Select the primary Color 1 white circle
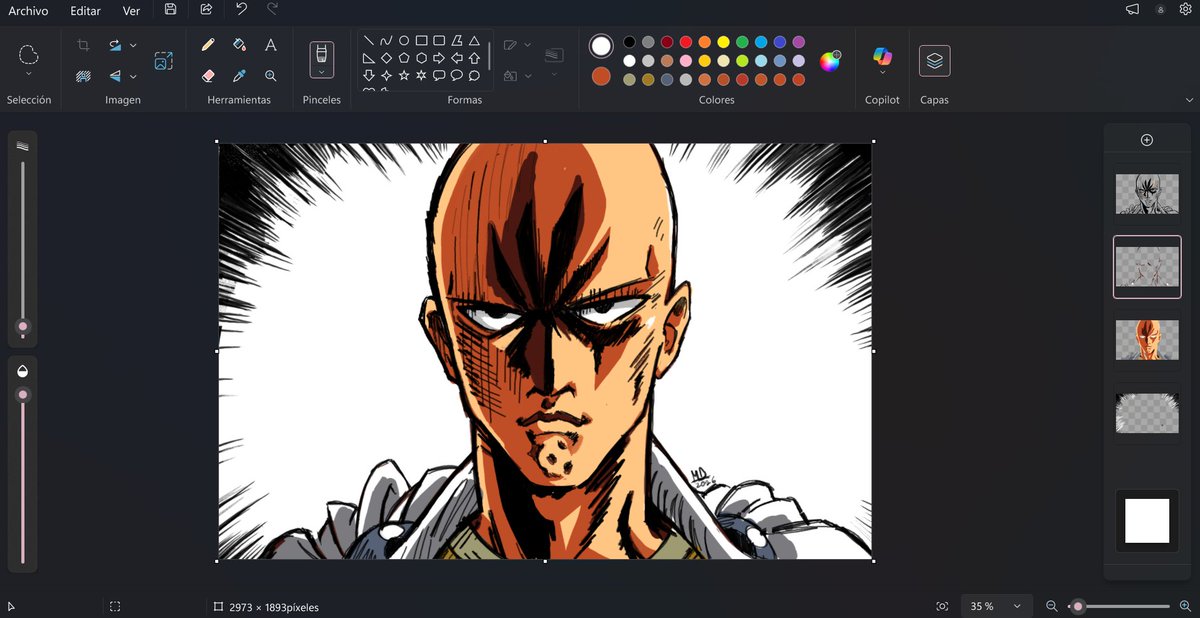Screen dimensions: 1200x618 (x=601, y=46)
